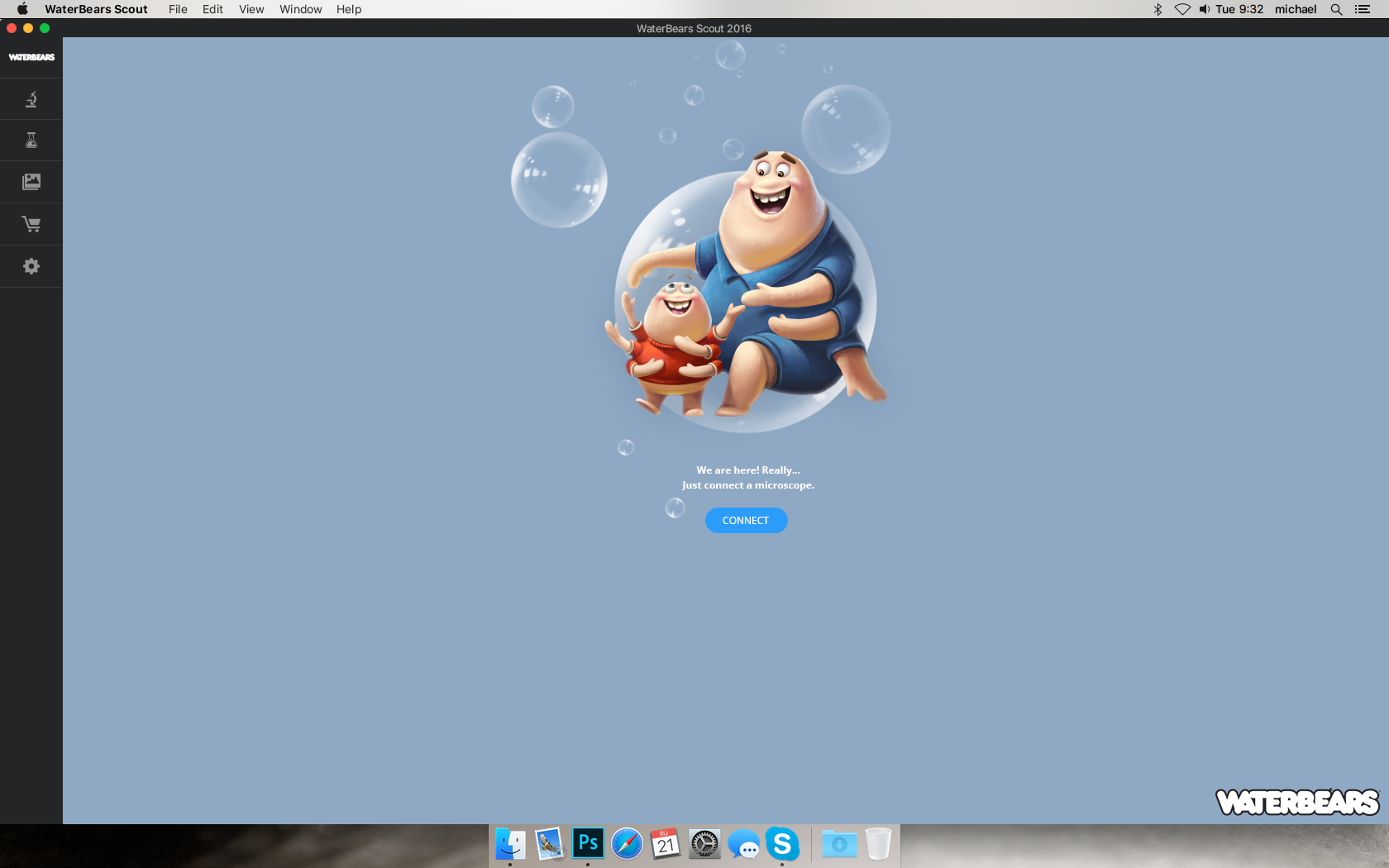This screenshot has width=1389, height=868.
Task: Open Spotlight search magnifier
Action: pyautogui.click(x=1336, y=9)
